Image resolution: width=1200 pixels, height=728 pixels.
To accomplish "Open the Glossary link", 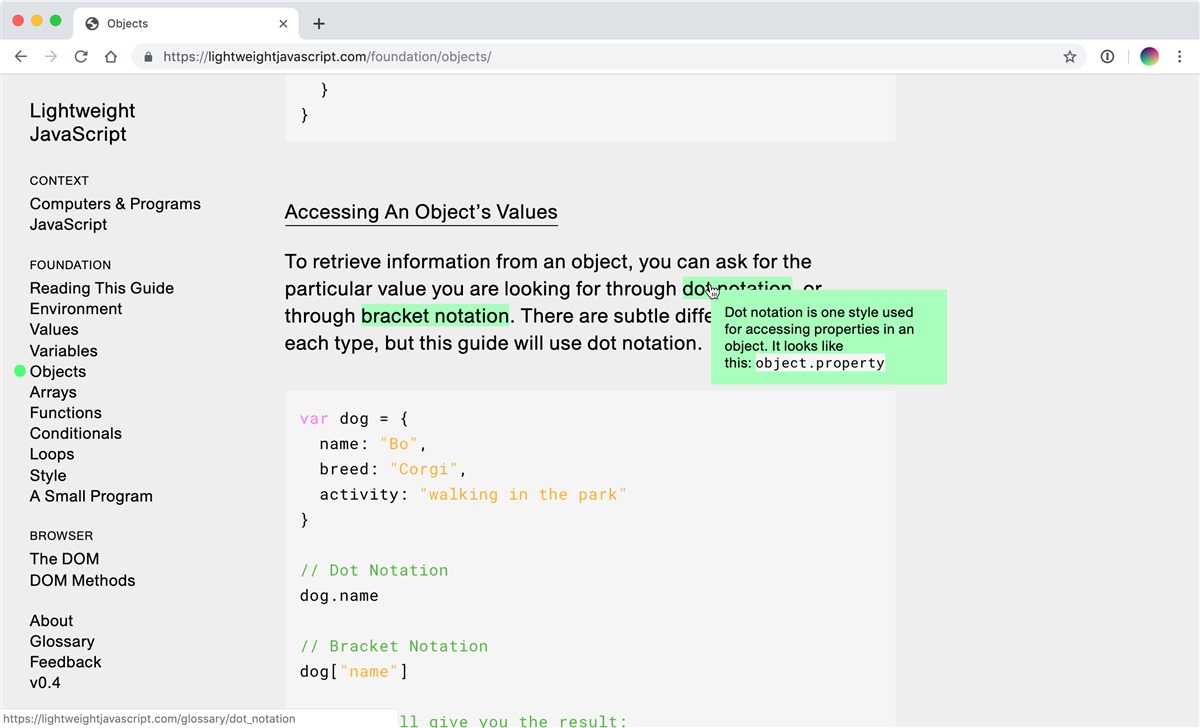I will point(62,642).
